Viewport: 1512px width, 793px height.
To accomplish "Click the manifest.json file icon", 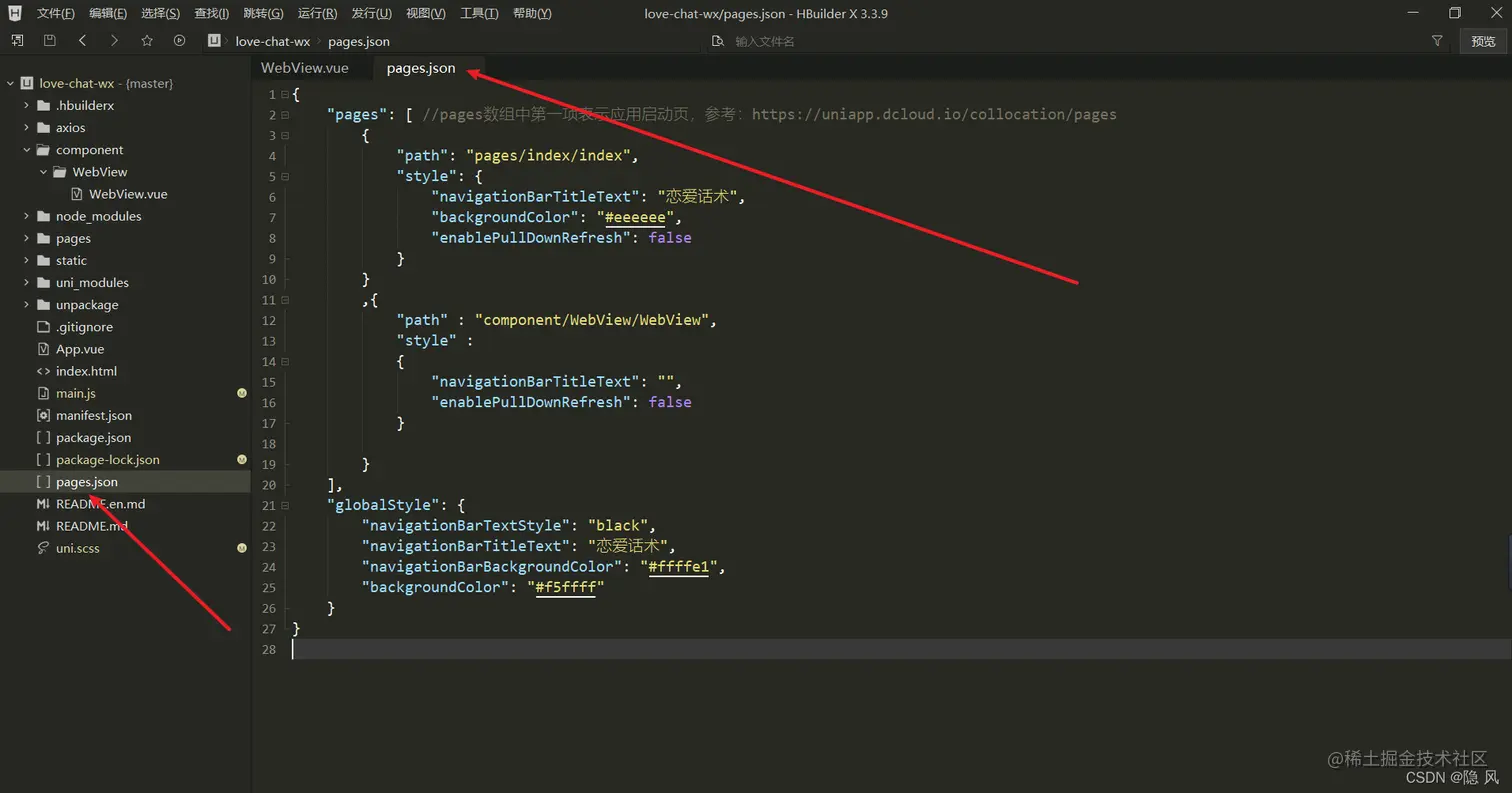I will point(43,415).
